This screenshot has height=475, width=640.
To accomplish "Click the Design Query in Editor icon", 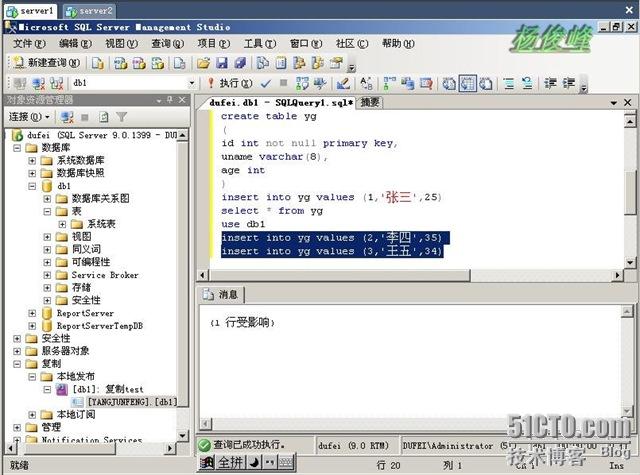I will click(343, 83).
